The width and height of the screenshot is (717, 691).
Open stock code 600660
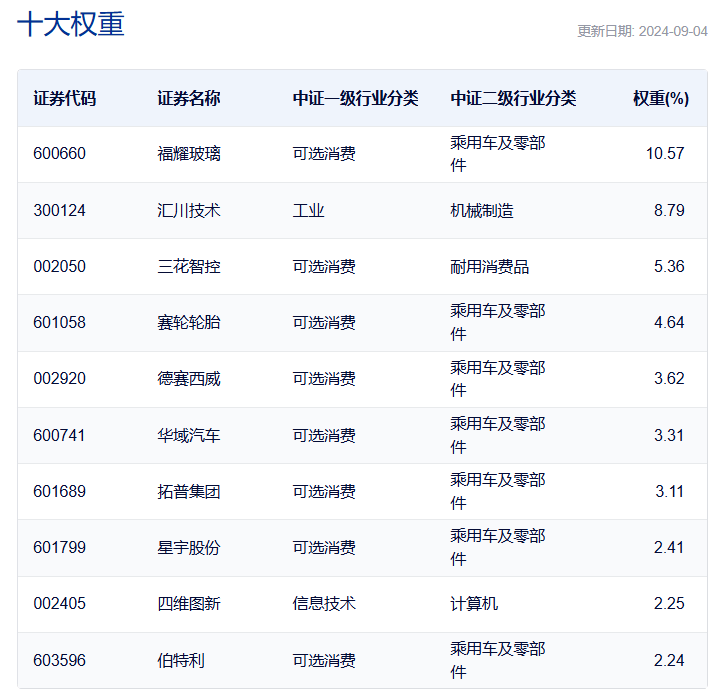pyautogui.click(x=59, y=153)
